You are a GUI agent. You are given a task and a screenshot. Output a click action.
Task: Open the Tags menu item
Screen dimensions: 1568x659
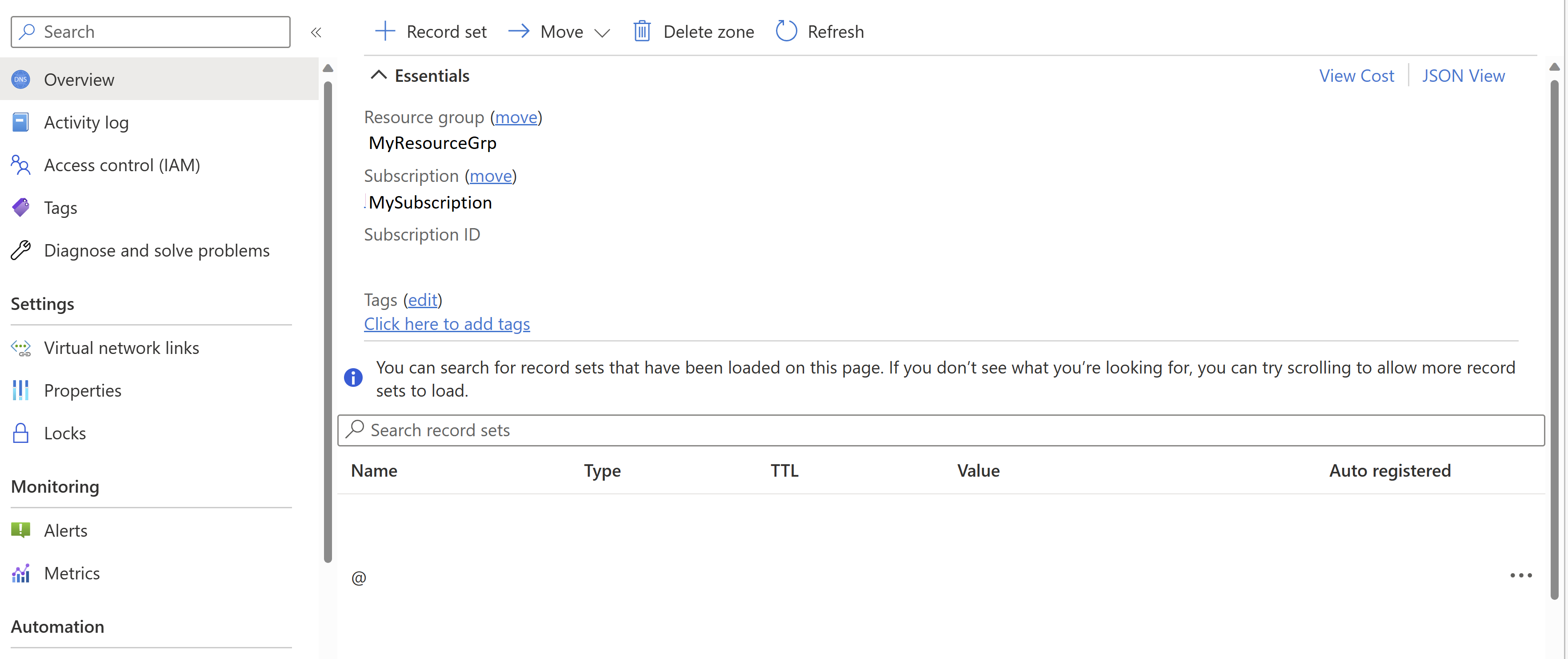60,207
